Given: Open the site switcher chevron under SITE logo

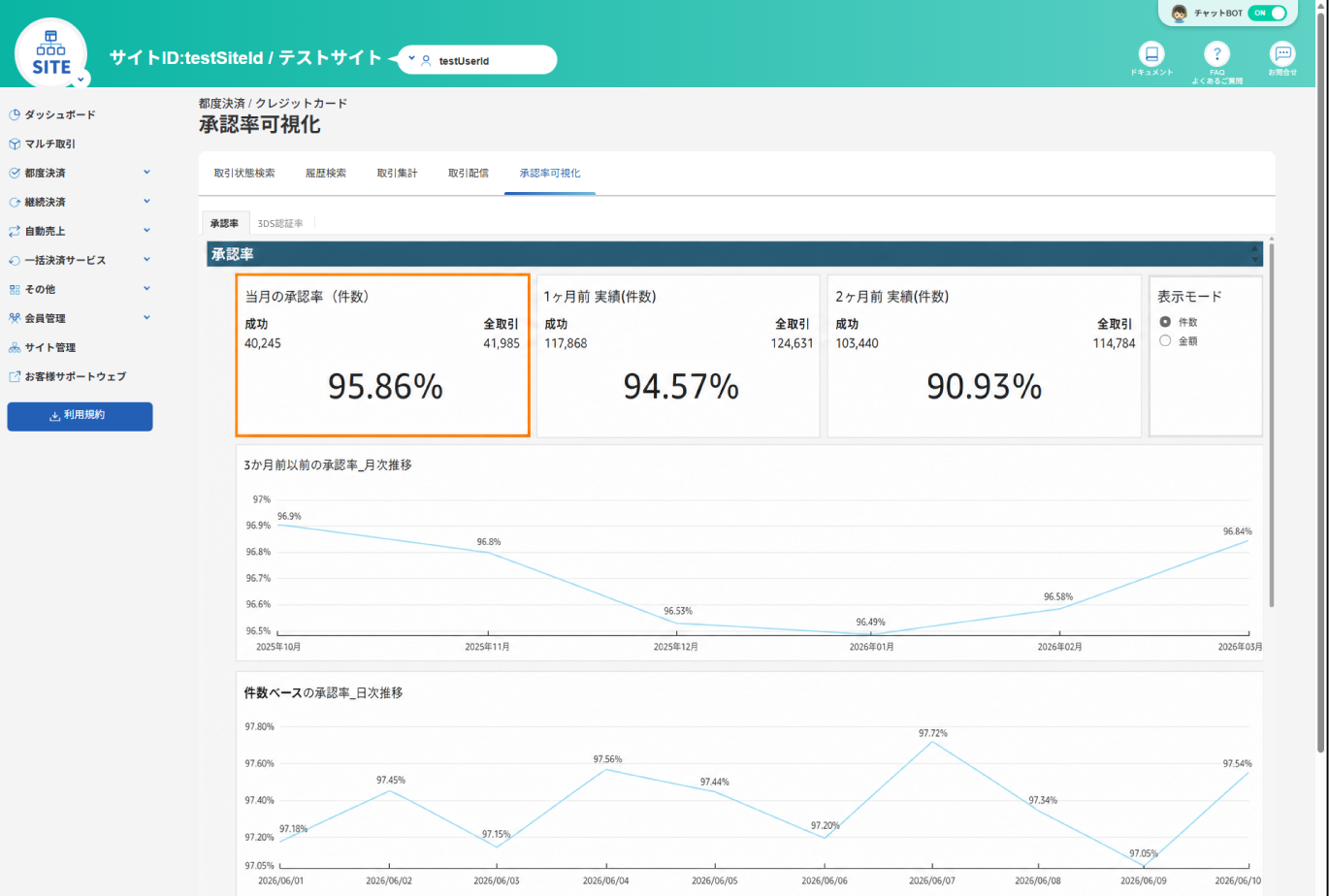Looking at the screenshot, I should click(82, 79).
